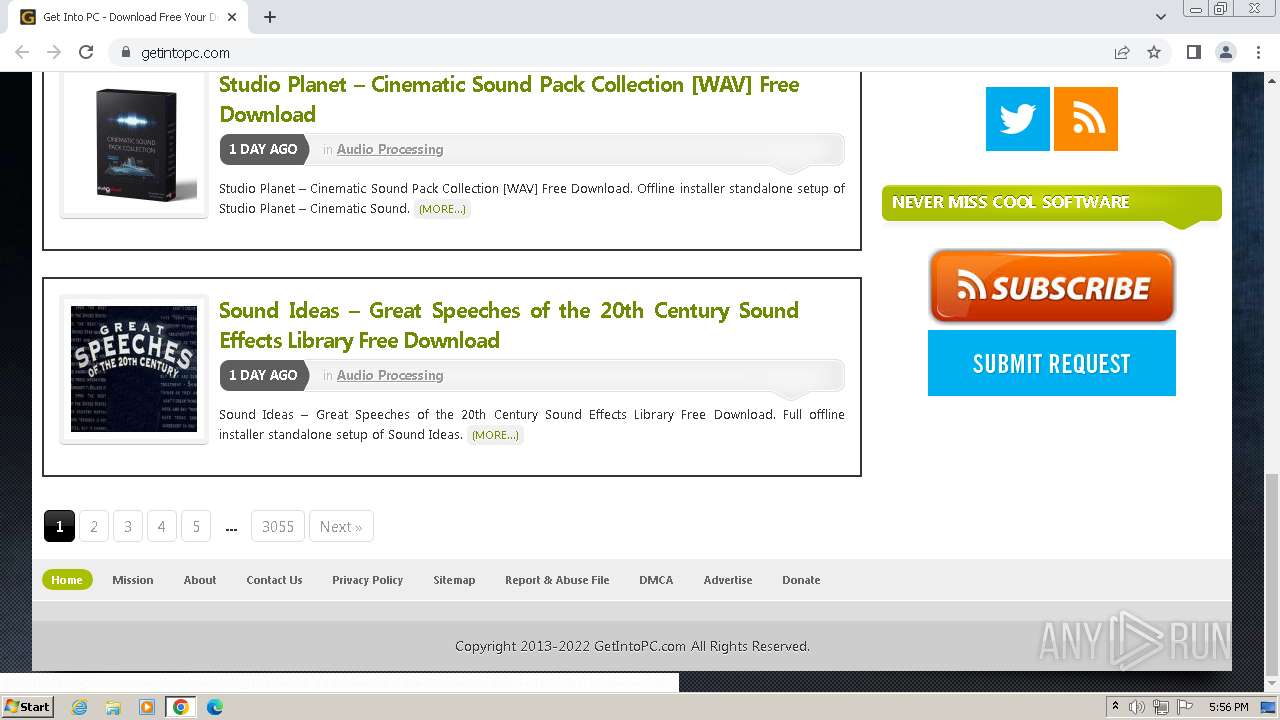Open Studio Planet Cinematic Sound Pack title
The width and height of the screenshot is (1280, 720).
(509, 99)
